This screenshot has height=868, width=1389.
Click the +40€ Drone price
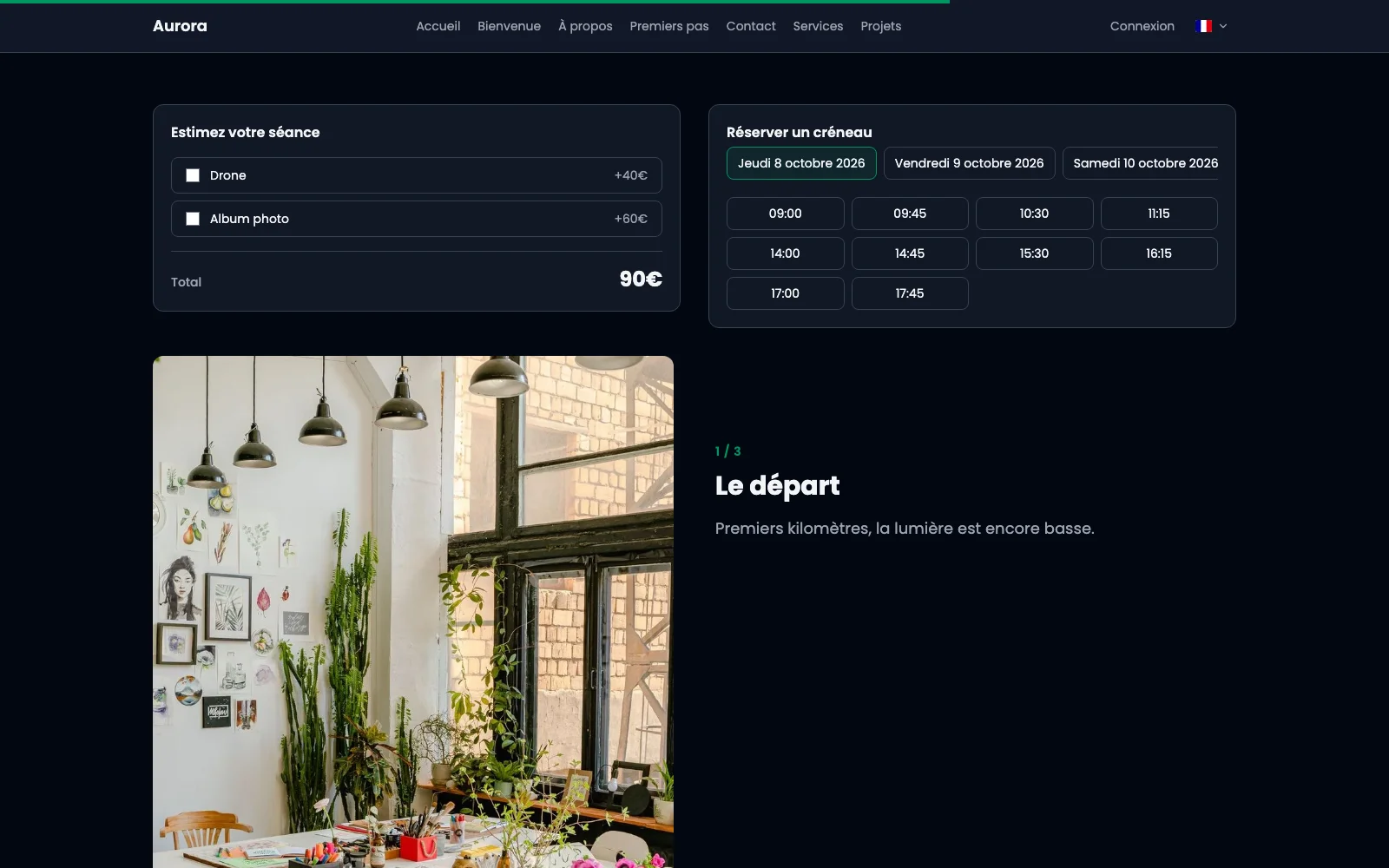[631, 175]
